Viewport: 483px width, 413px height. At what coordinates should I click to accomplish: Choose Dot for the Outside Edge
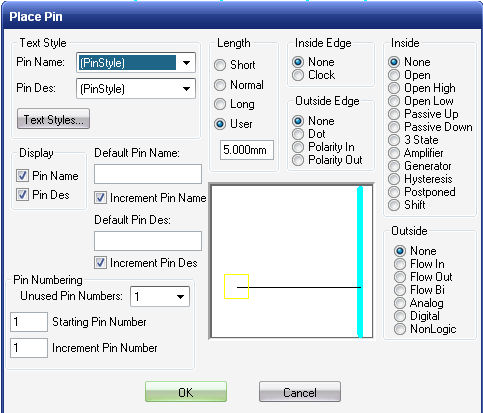coord(298,134)
